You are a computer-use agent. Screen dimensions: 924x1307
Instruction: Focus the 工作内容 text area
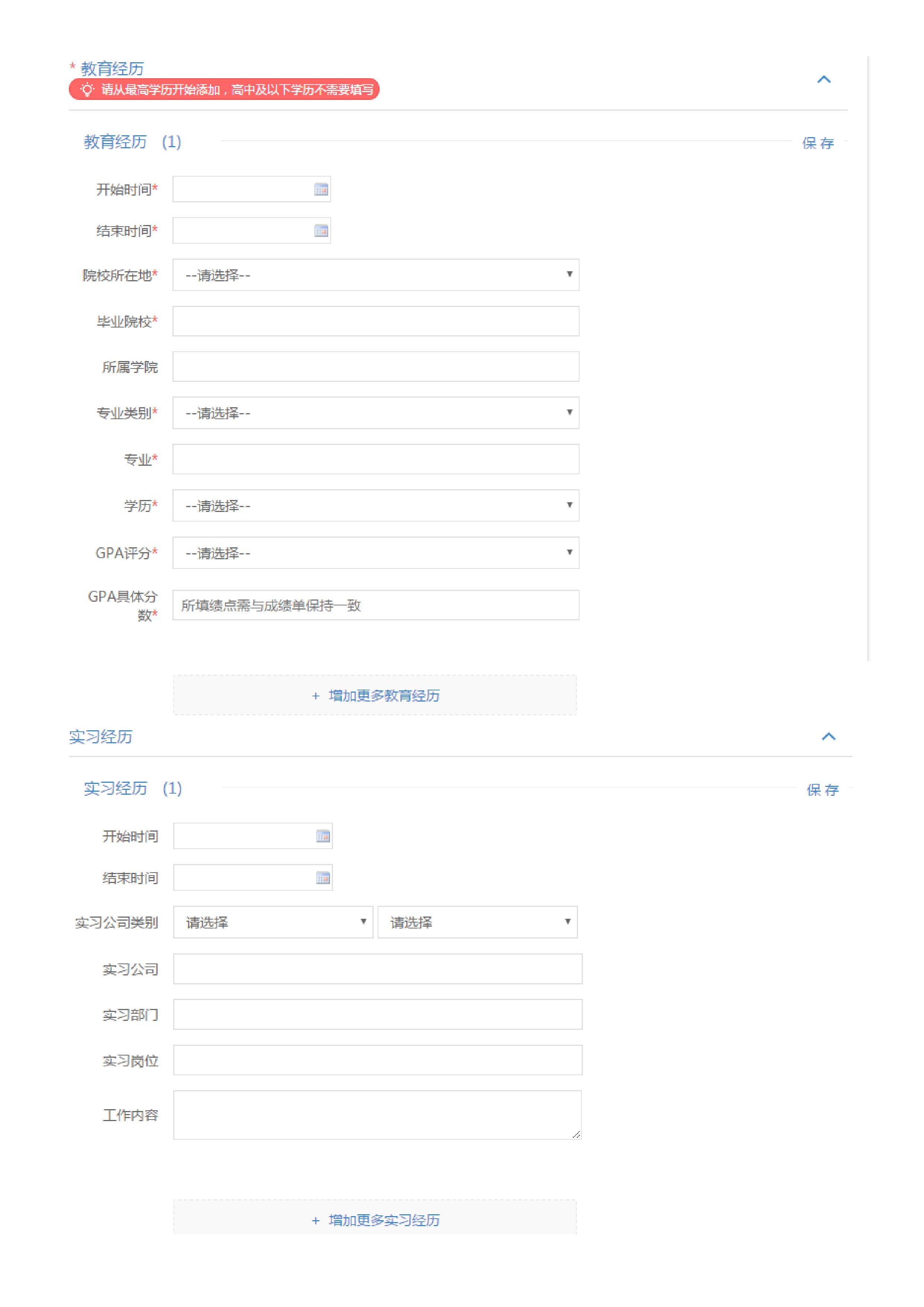click(377, 1115)
